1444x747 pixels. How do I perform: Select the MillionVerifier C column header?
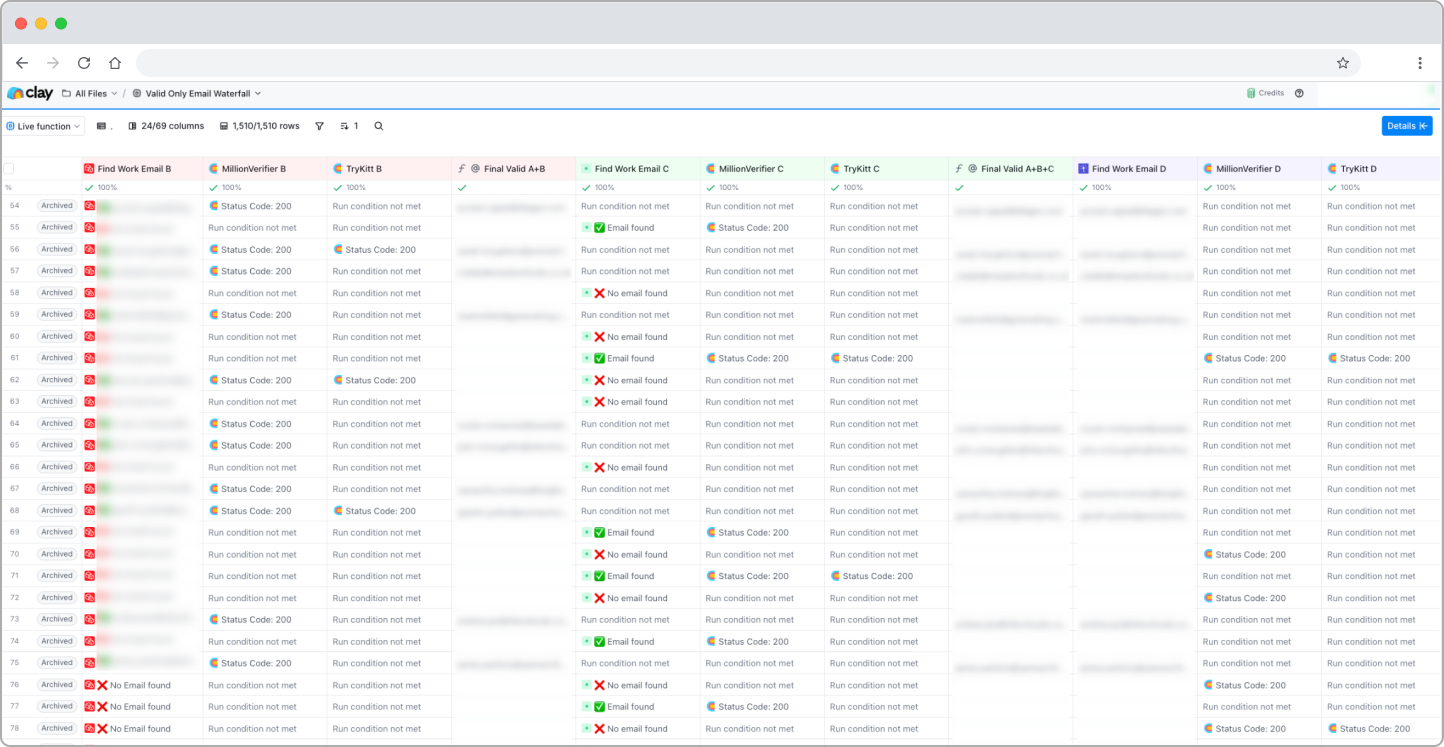[x=762, y=169]
